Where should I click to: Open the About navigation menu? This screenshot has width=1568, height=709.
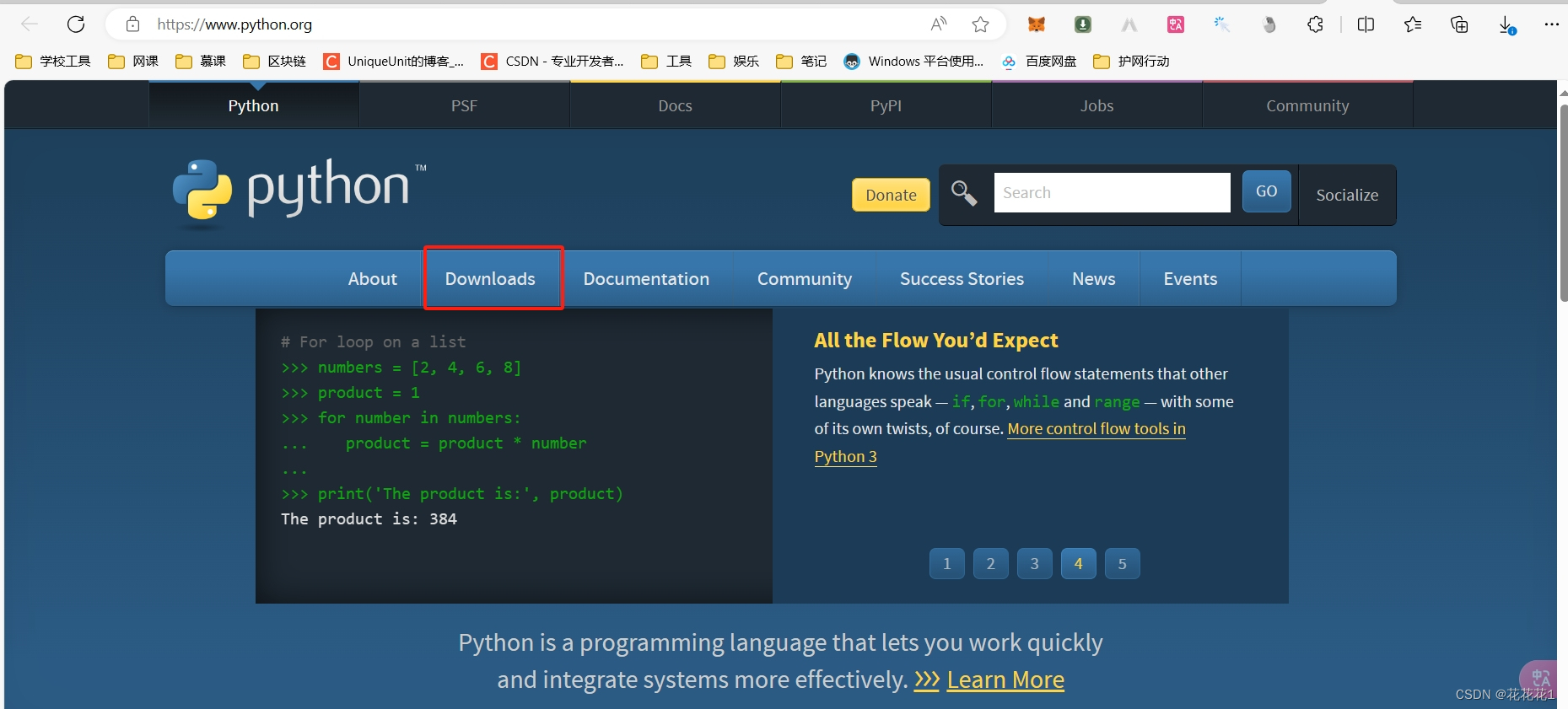(x=373, y=279)
